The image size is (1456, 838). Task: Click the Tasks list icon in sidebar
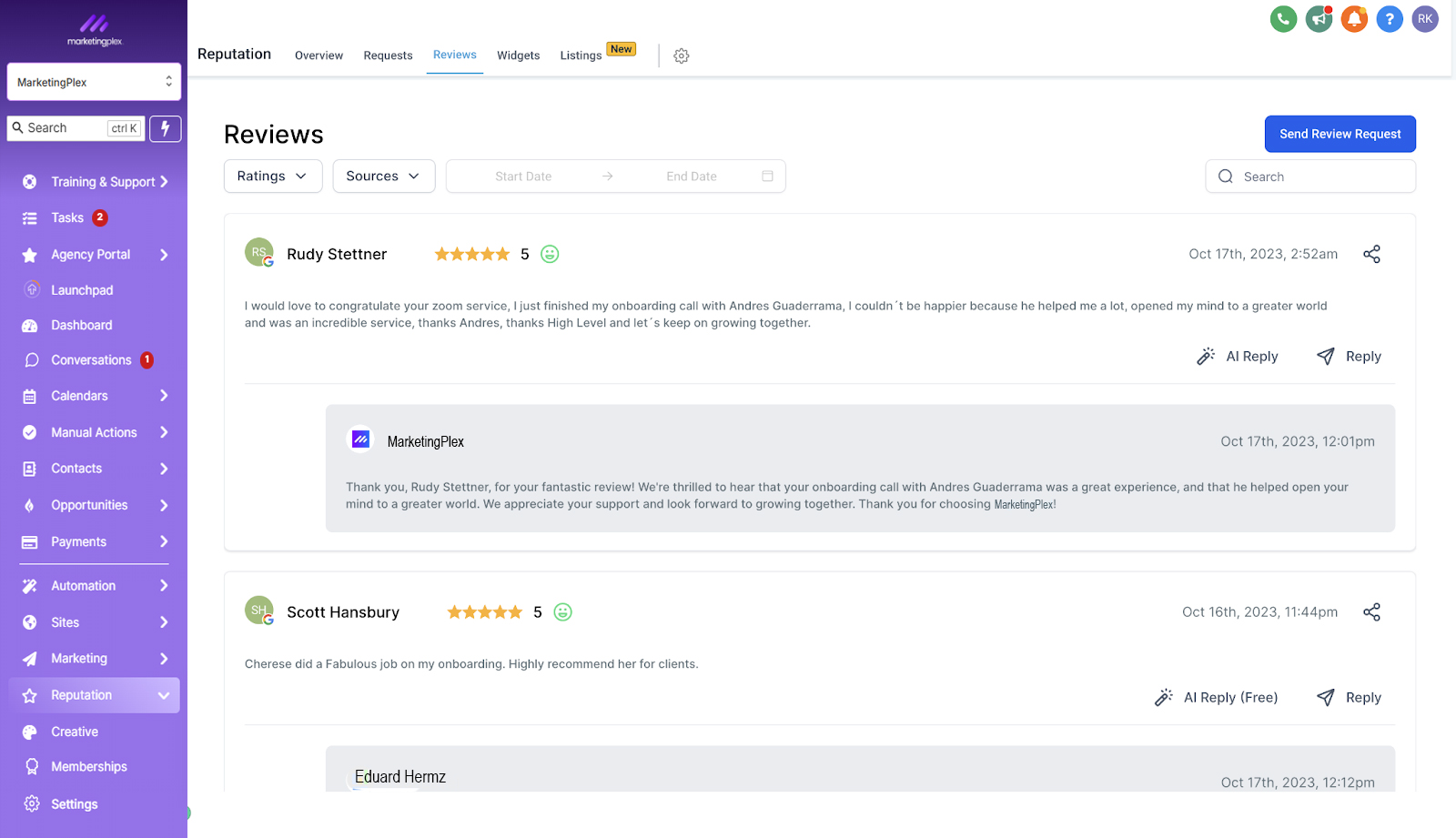(30, 218)
